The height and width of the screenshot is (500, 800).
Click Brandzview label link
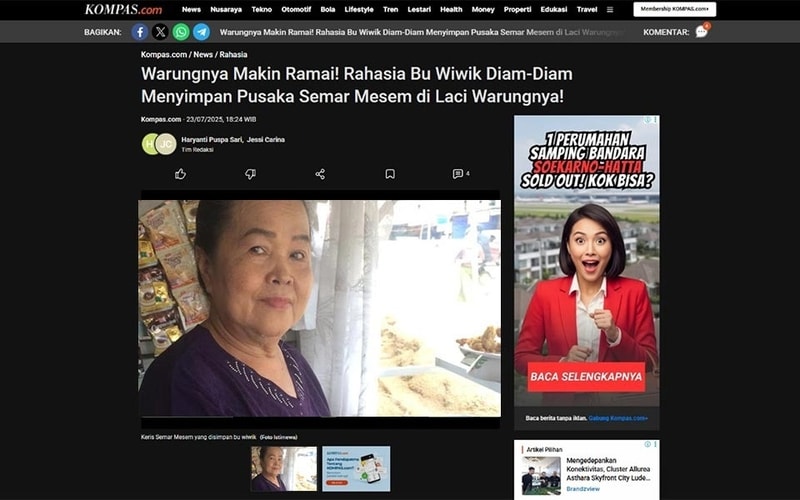click(x=583, y=489)
